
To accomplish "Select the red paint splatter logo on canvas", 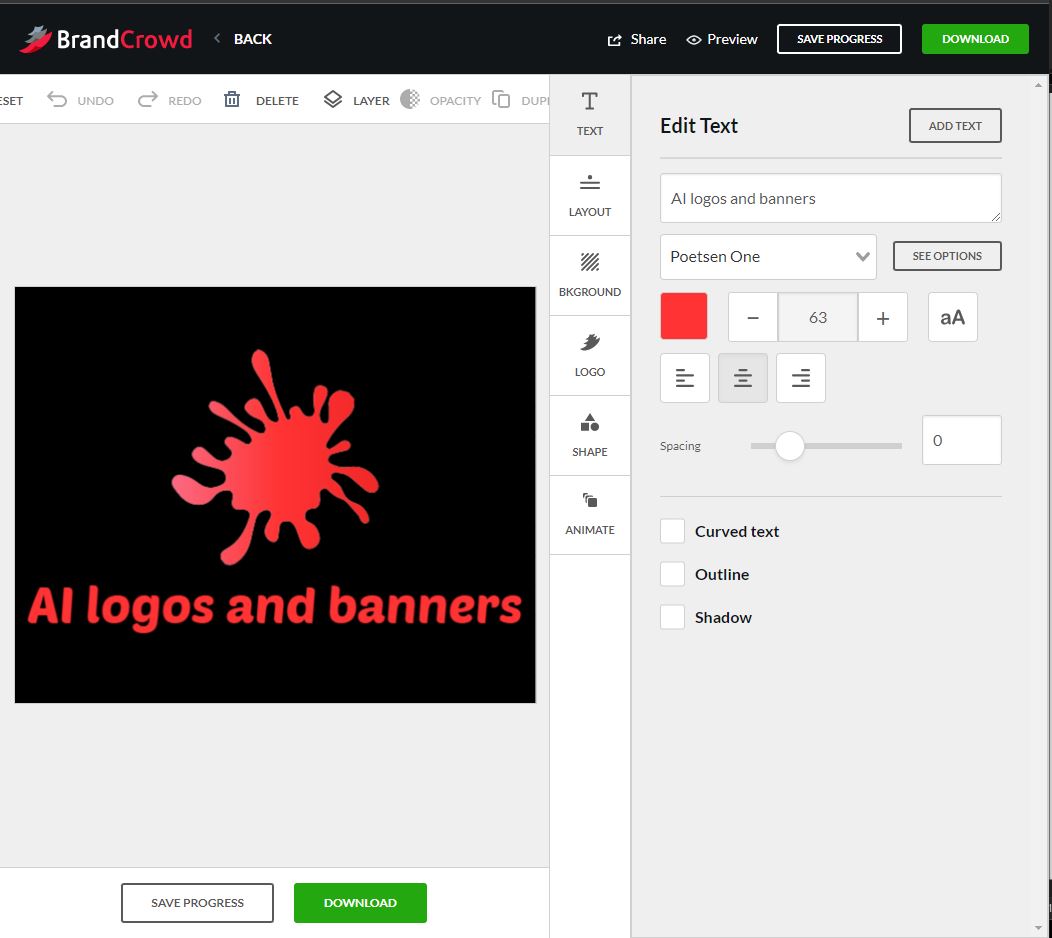I will point(275,456).
